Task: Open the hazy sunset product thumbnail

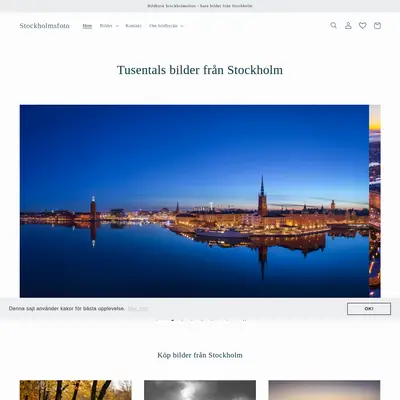Action: click(324, 390)
